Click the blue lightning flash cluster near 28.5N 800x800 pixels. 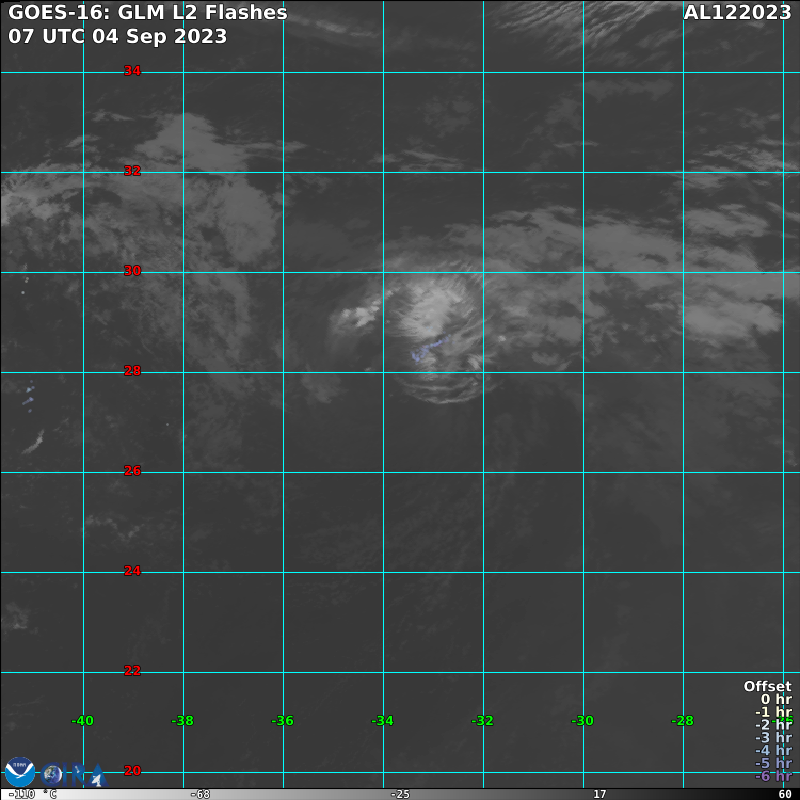(x=429, y=348)
